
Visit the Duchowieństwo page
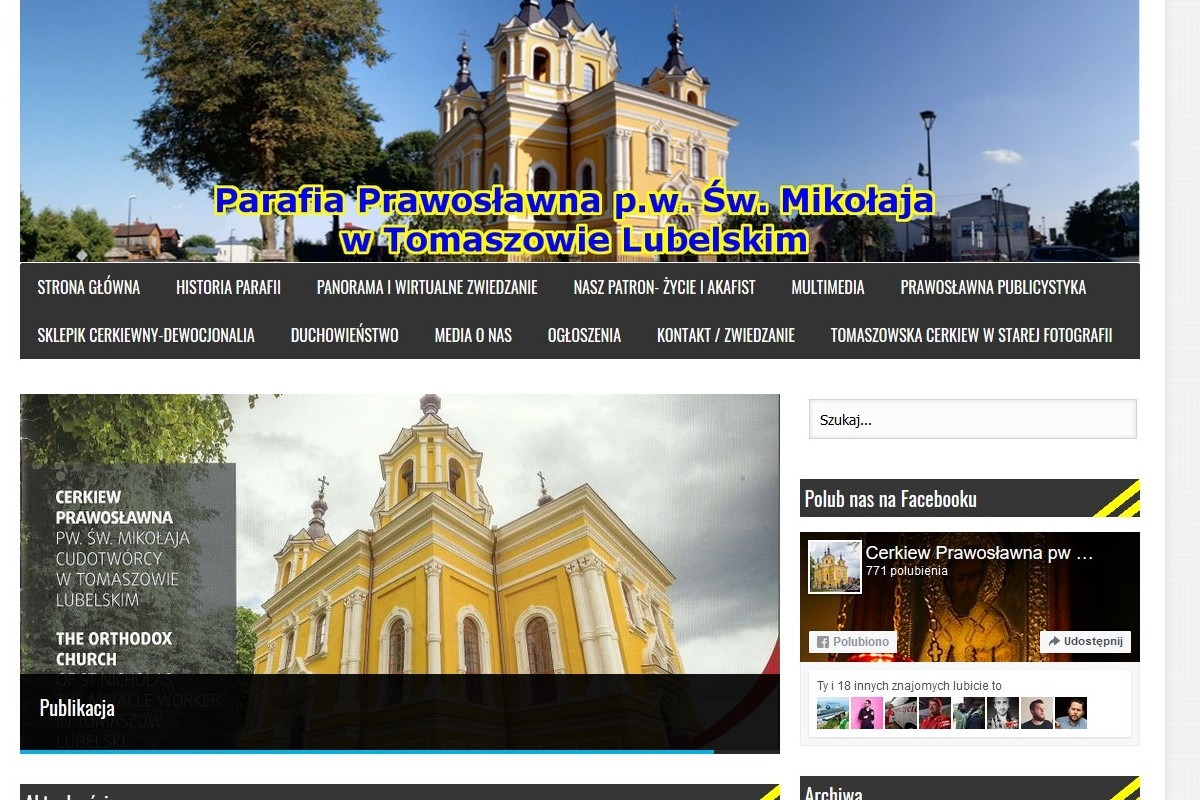[345, 335]
